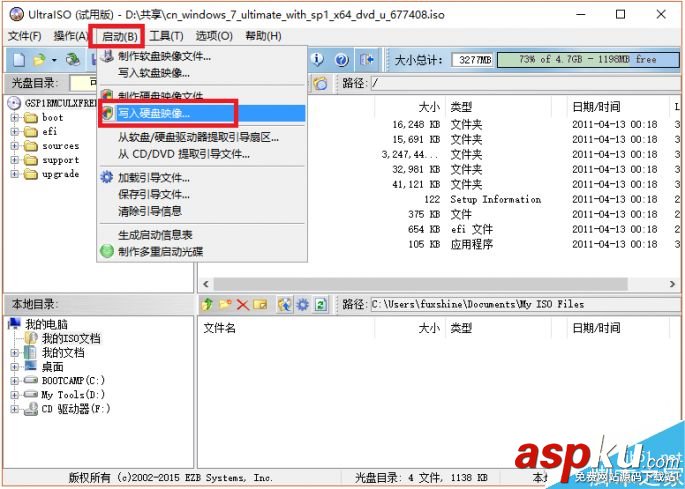The height and width of the screenshot is (489, 685).
Task: Click the red X delete icon
Action: [243, 304]
